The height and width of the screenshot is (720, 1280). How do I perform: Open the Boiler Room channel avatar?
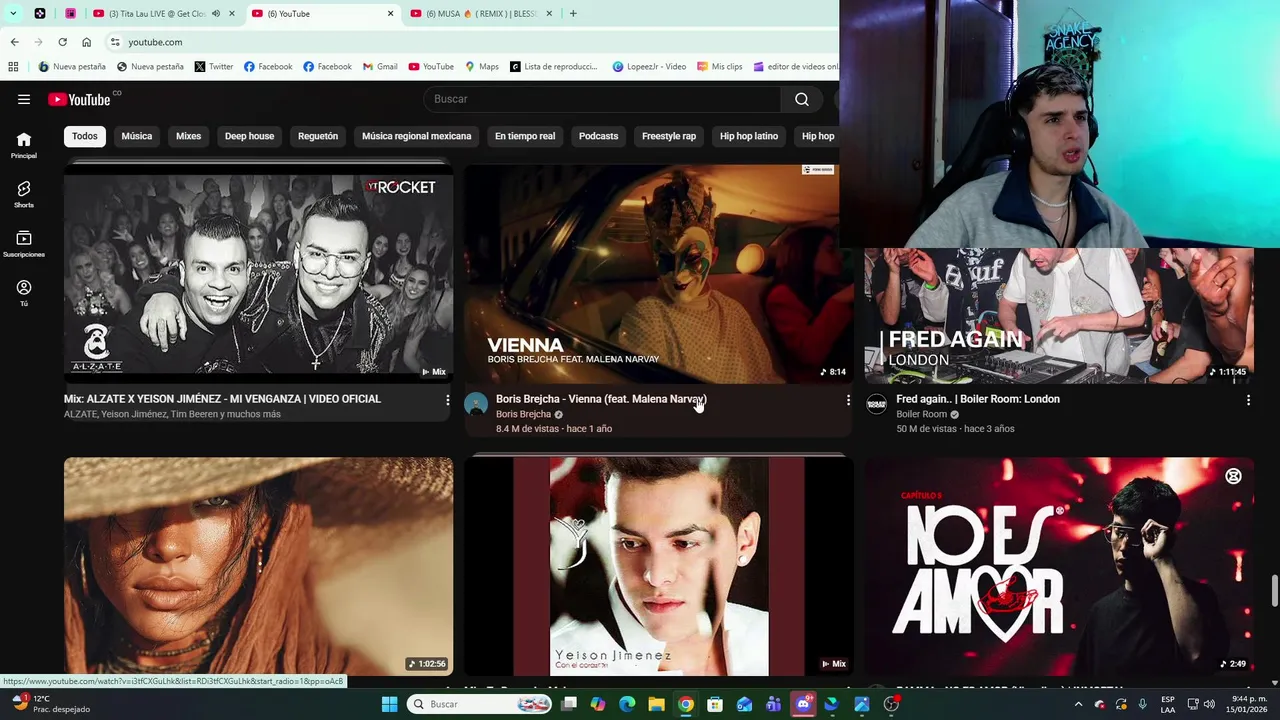point(876,404)
